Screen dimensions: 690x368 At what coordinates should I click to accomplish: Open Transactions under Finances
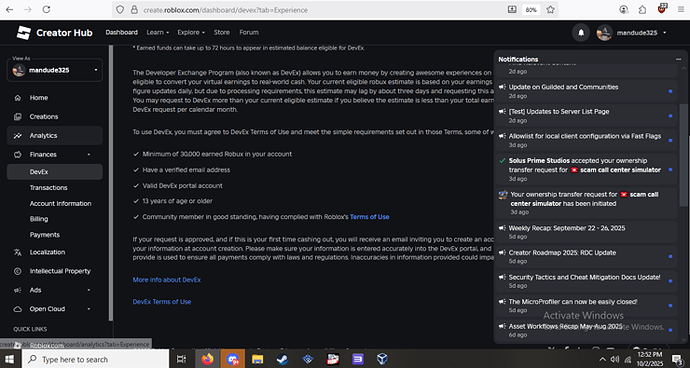pos(48,188)
